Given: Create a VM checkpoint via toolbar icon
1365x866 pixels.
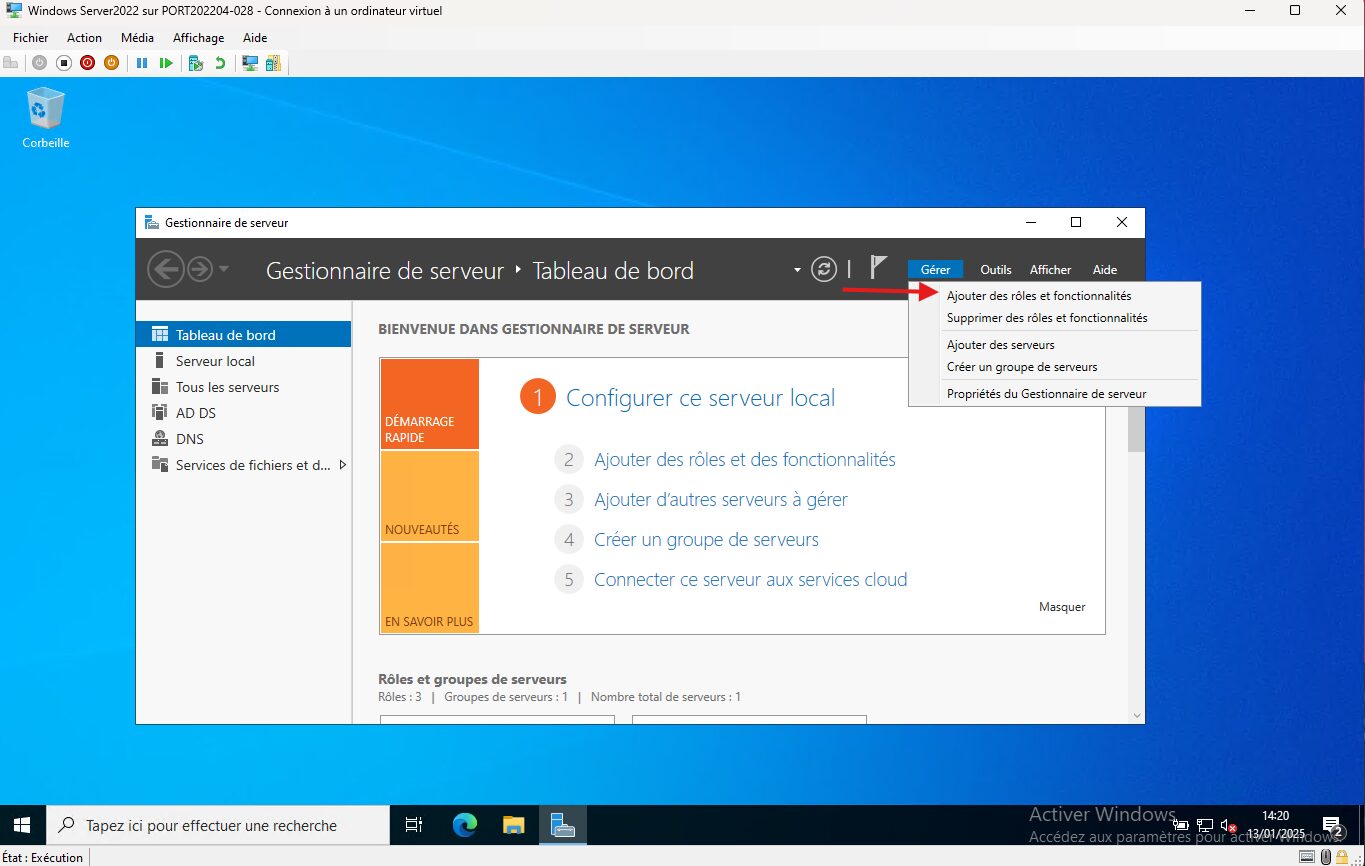Looking at the screenshot, I should 196,62.
